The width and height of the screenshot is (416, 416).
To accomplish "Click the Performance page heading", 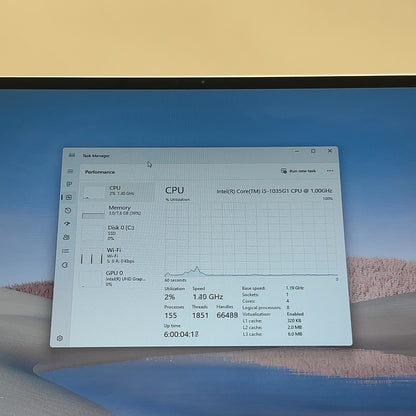I will (x=100, y=172).
